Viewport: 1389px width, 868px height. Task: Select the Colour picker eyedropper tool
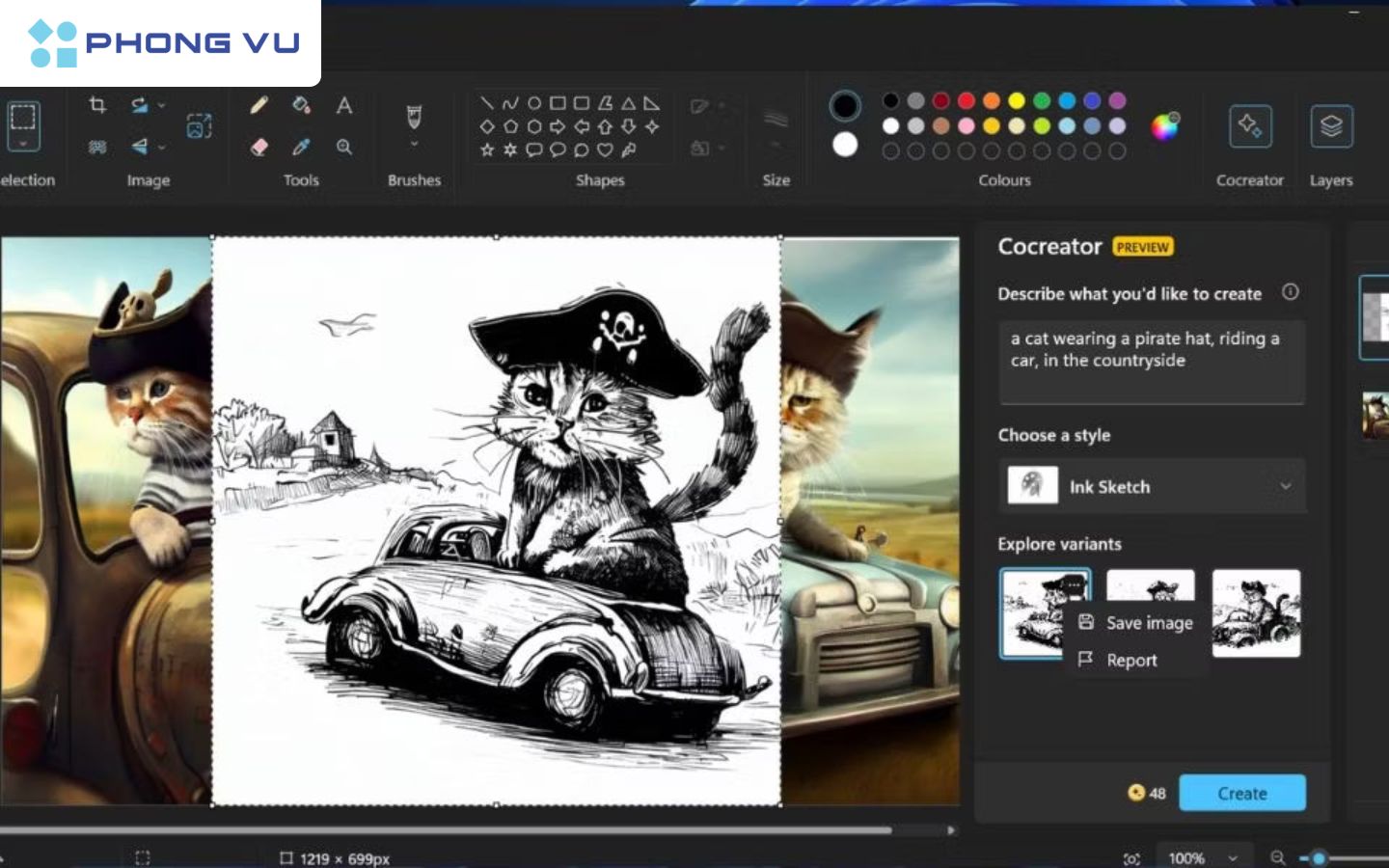tap(301, 147)
